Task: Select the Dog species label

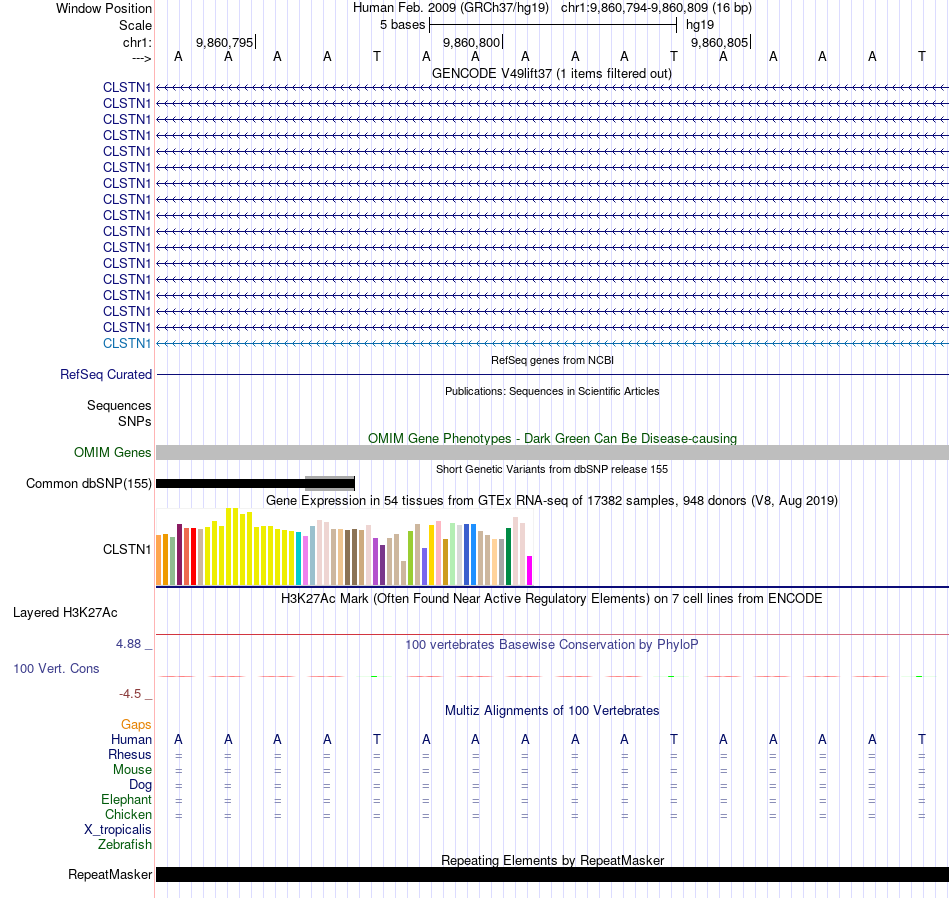Action: point(140,785)
